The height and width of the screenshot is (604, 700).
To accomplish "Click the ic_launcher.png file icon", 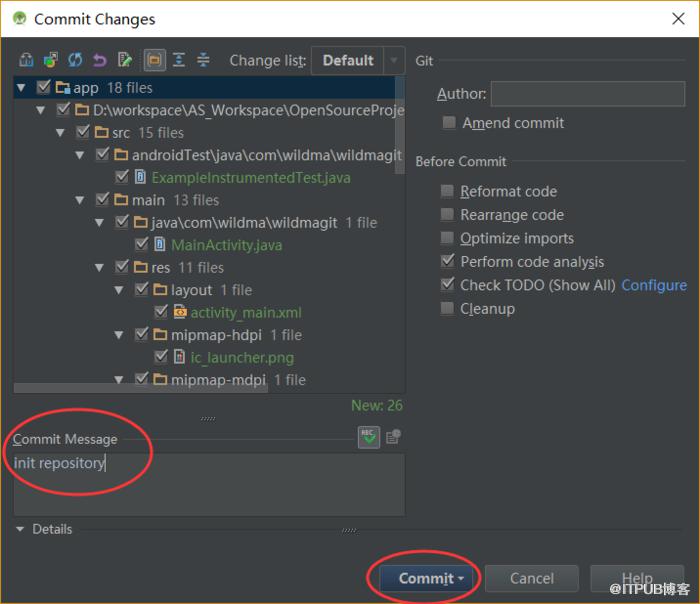I will 179,357.
